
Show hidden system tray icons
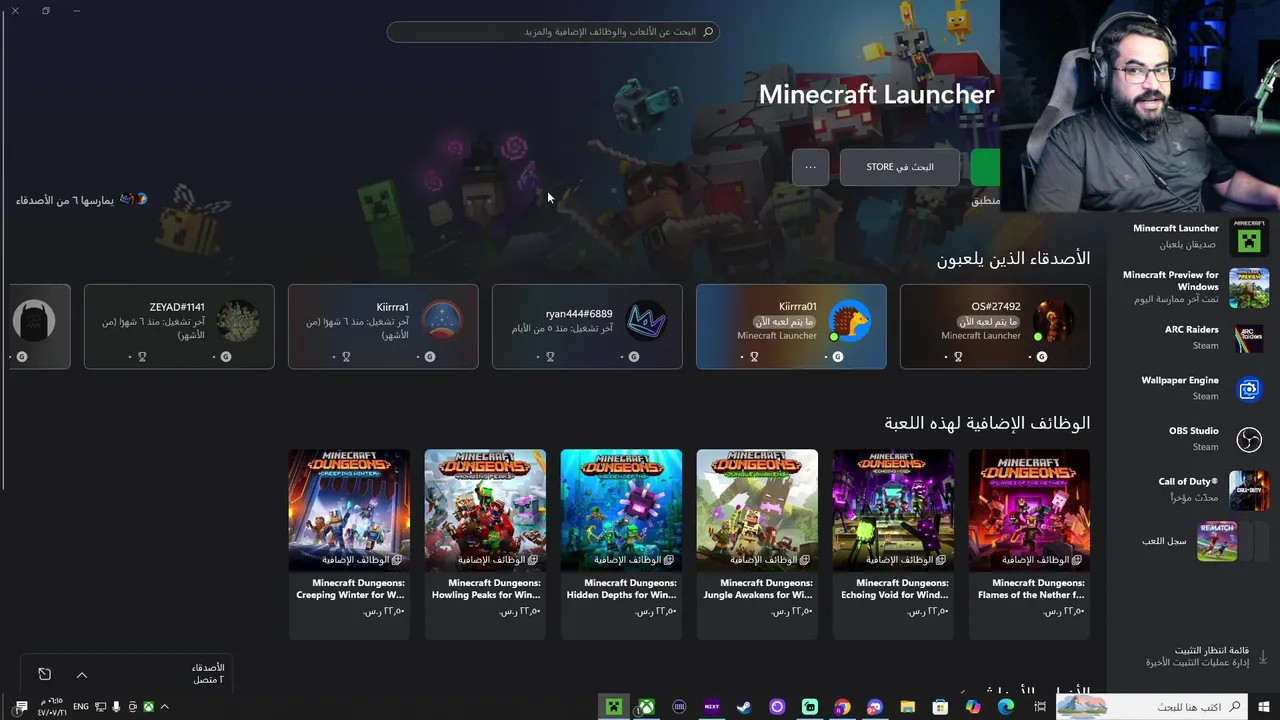pos(164,707)
